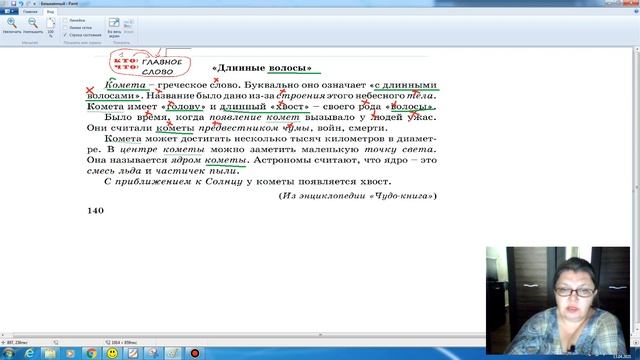Click Save in the quick access toolbar
The width and height of the screenshot is (640, 360).
pos(13,3)
